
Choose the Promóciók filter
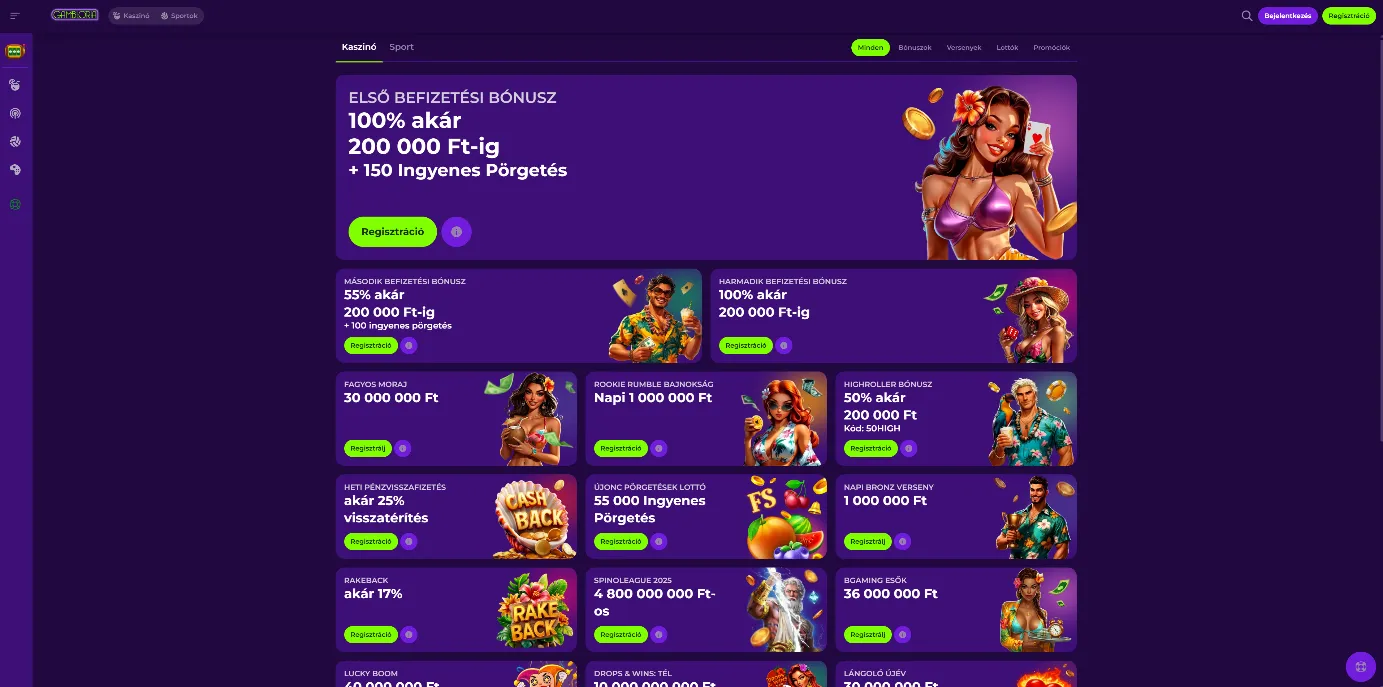pos(1051,47)
